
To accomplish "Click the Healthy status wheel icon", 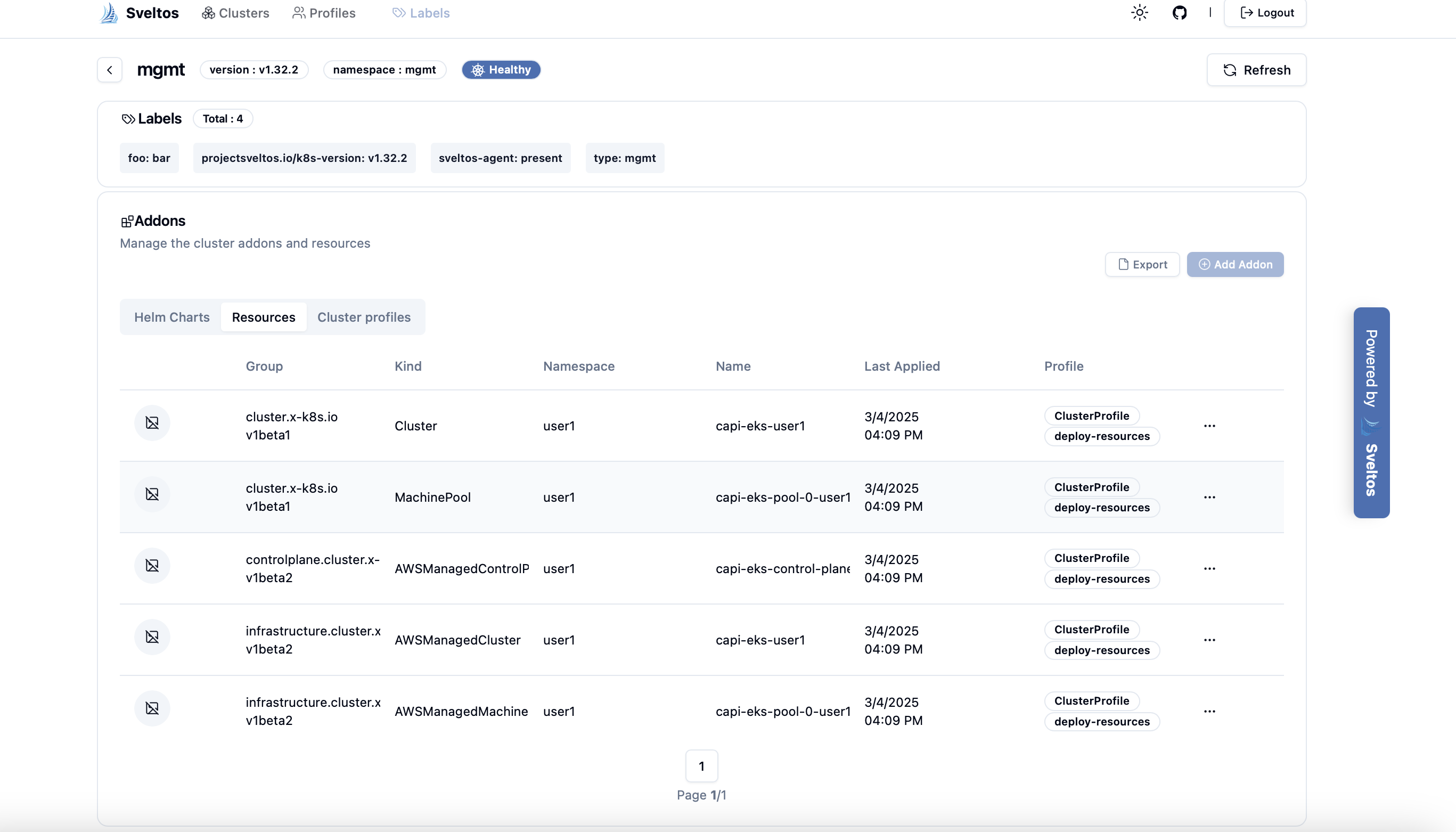I will (x=478, y=70).
